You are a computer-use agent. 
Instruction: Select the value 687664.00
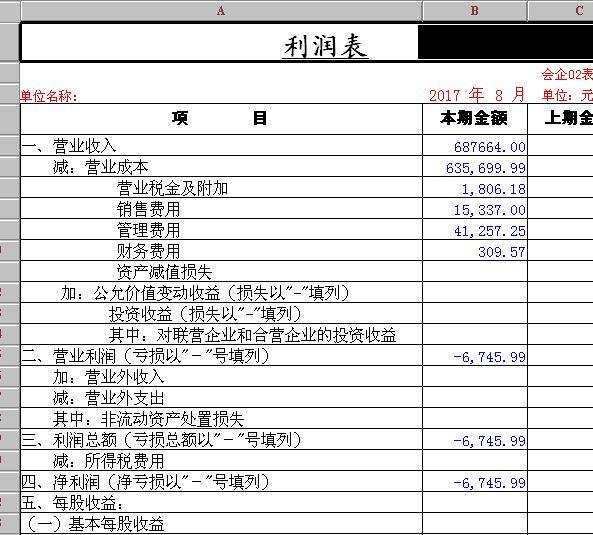point(489,147)
